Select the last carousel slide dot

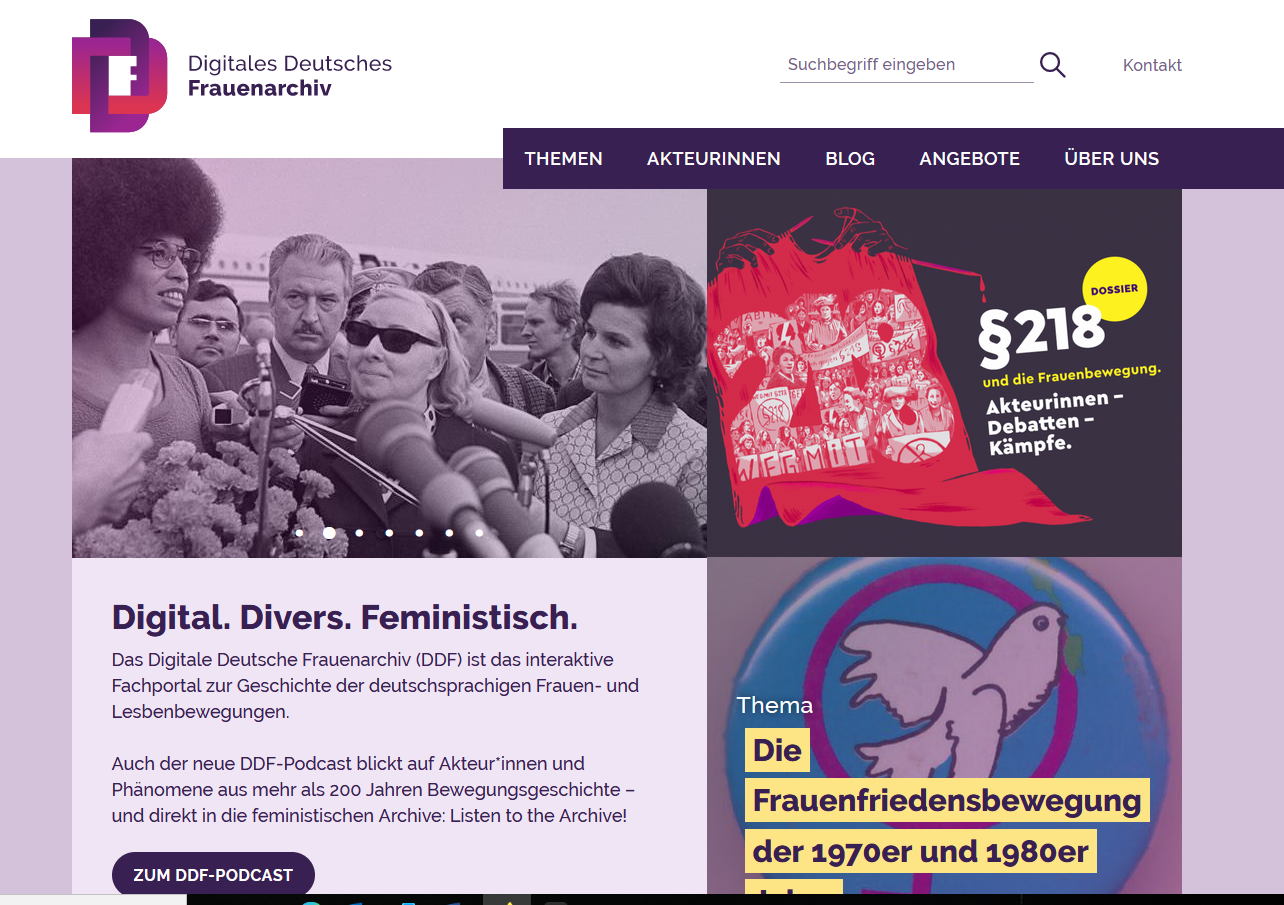point(479,533)
